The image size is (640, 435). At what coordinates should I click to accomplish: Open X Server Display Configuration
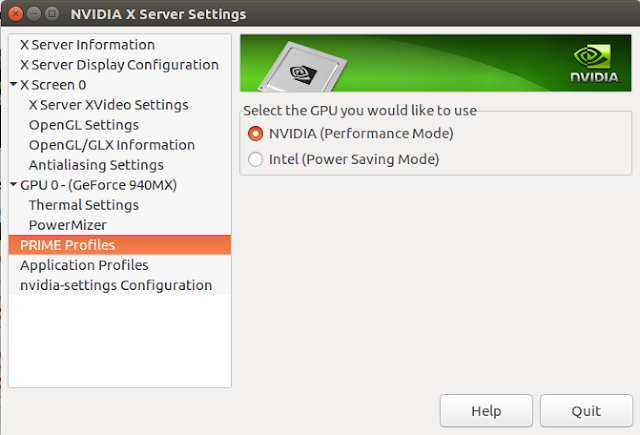119,65
